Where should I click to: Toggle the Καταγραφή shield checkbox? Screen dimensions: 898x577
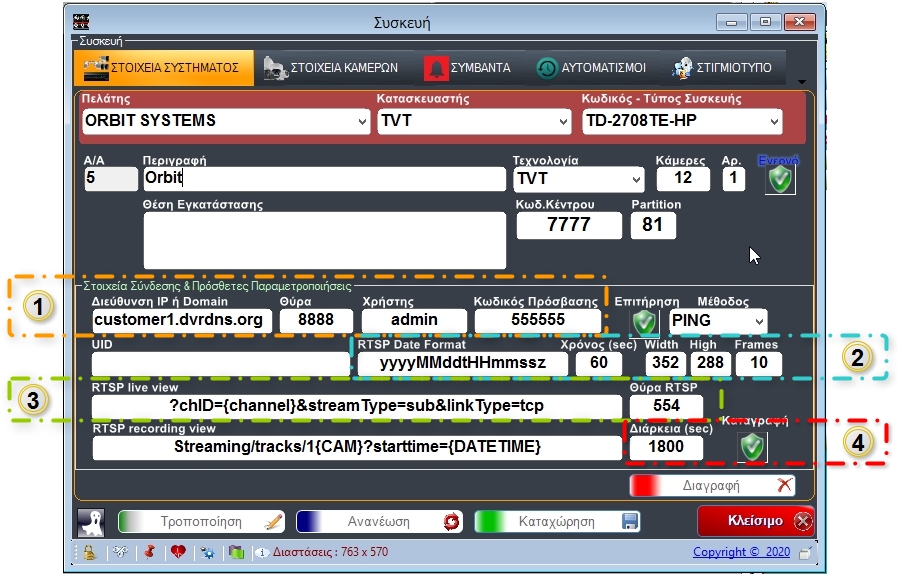tap(752, 447)
